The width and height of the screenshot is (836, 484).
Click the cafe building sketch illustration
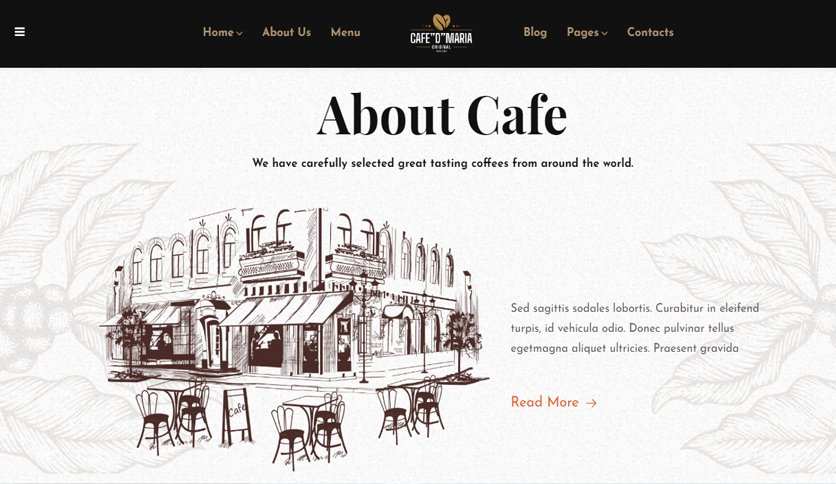[295, 338]
